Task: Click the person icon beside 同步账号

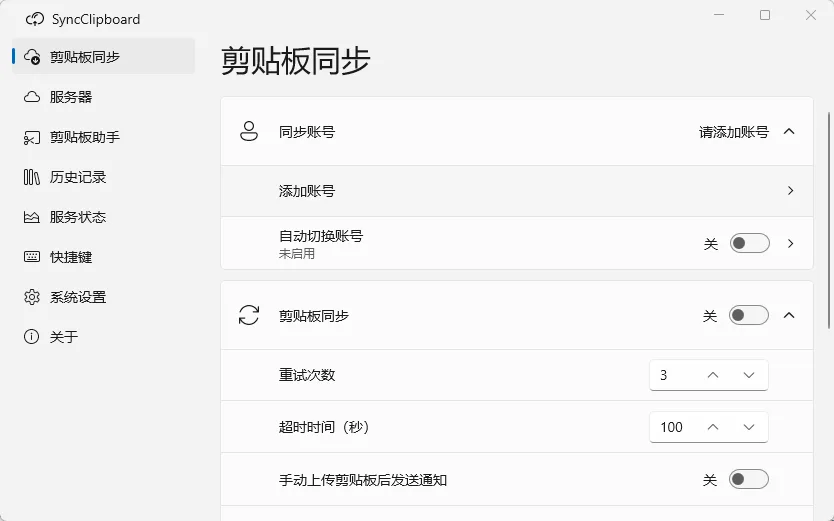Action: [248, 131]
